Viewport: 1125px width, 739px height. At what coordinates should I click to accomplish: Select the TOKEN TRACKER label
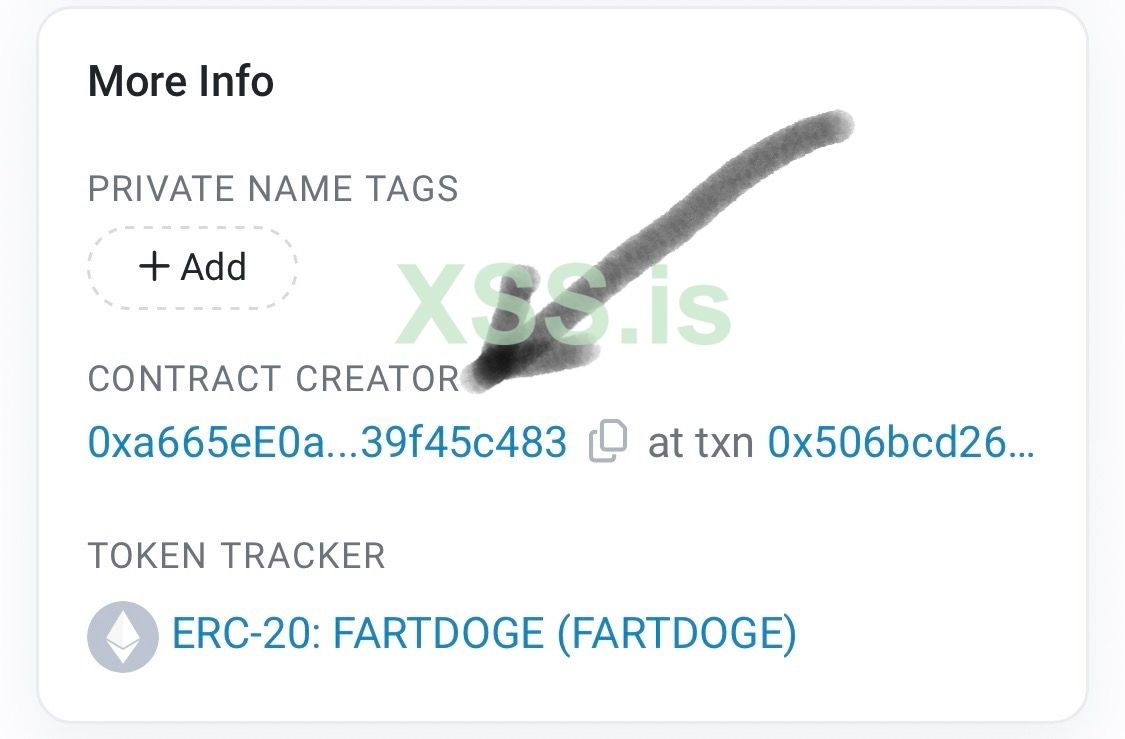(x=236, y=556)
